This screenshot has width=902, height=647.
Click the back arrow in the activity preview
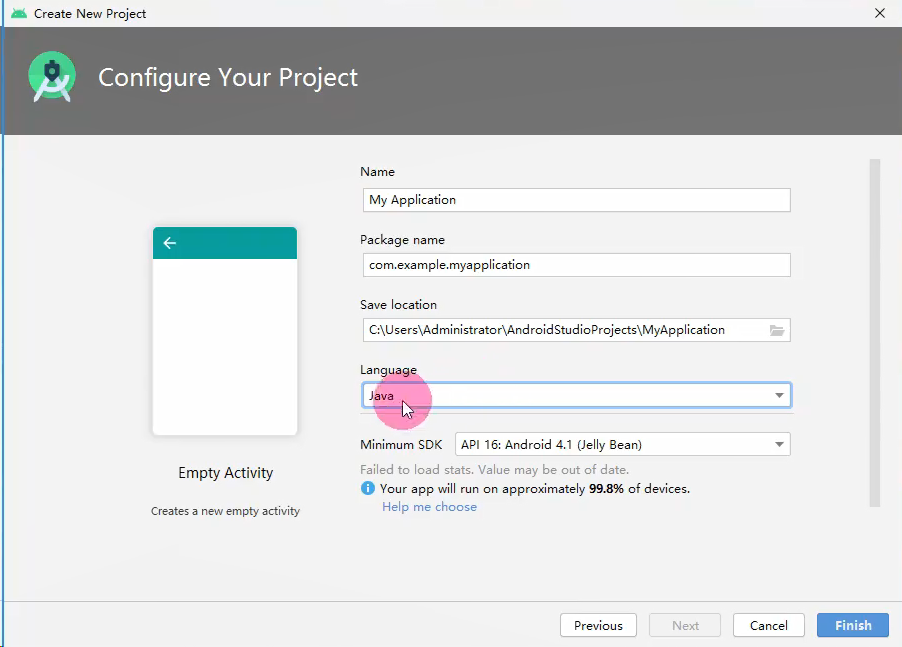pyautogui.click(x=170, y=243)
